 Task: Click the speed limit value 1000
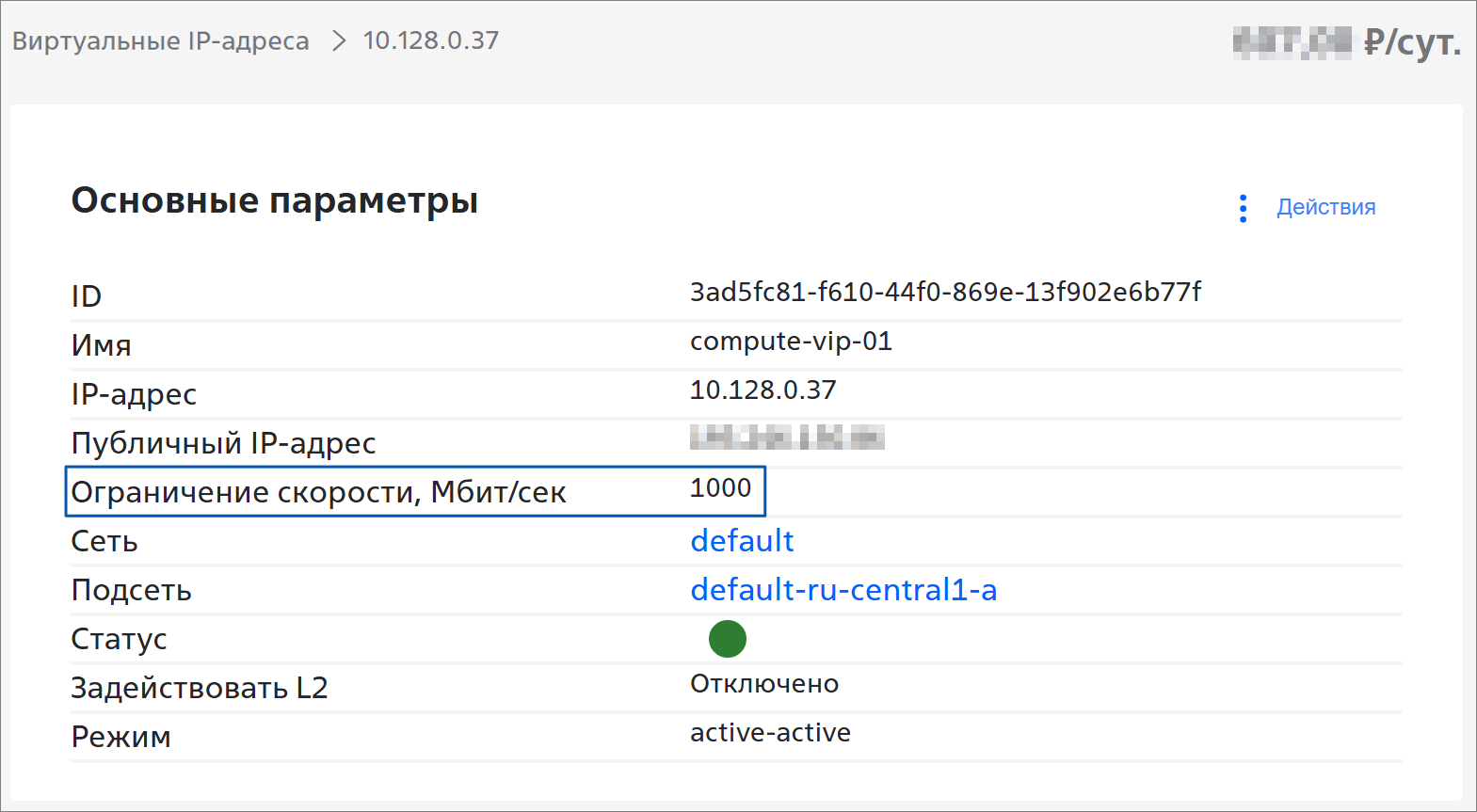click(x=720, y=488)
